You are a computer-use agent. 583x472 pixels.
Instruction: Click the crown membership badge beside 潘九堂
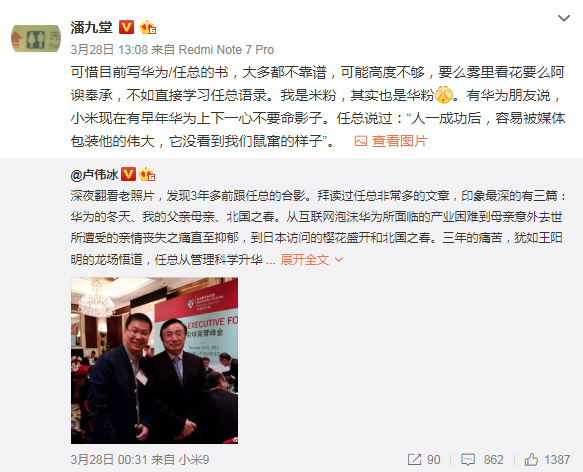coord(148,27)
